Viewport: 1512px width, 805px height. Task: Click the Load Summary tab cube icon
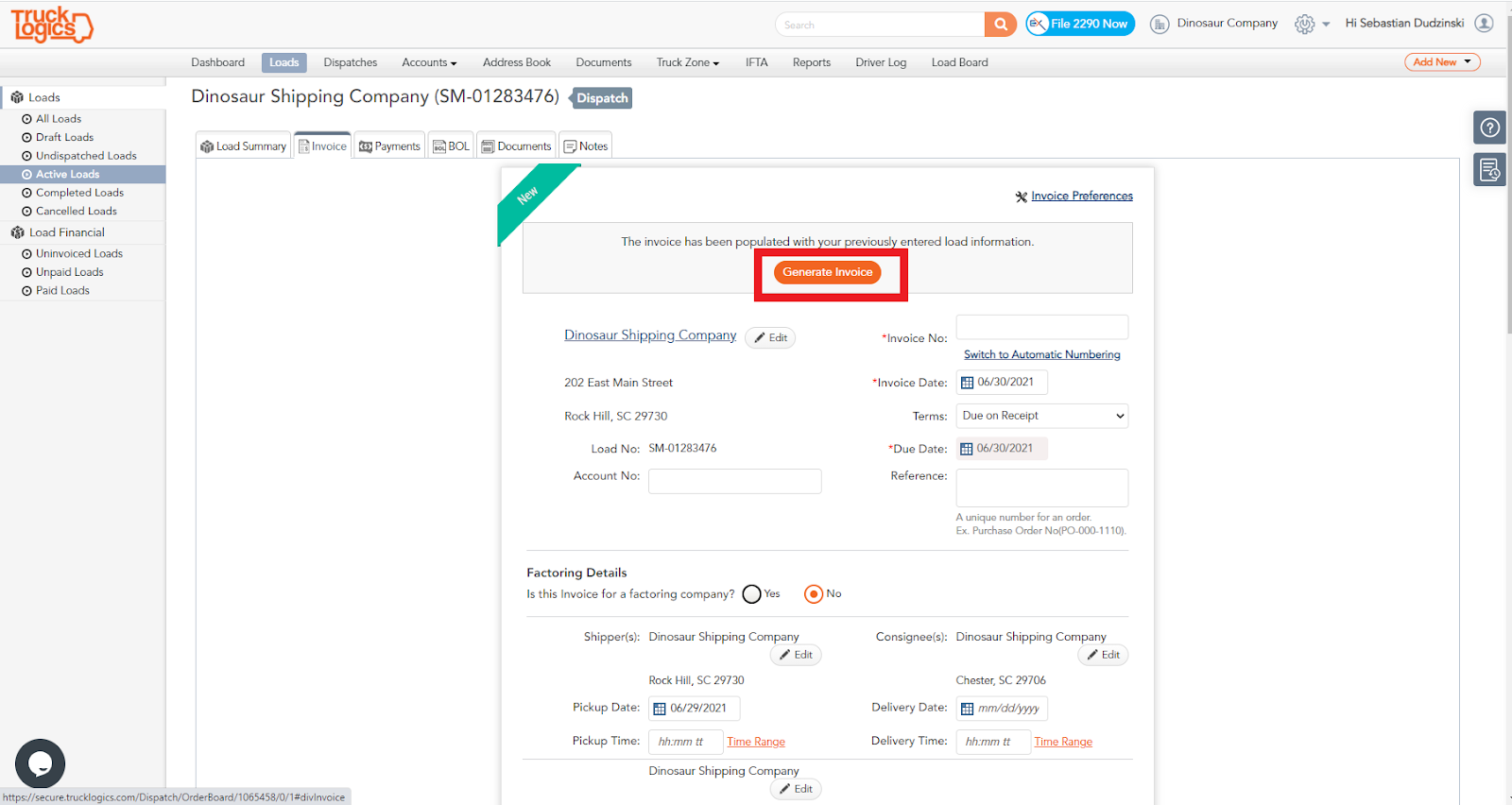coord(207,146)
